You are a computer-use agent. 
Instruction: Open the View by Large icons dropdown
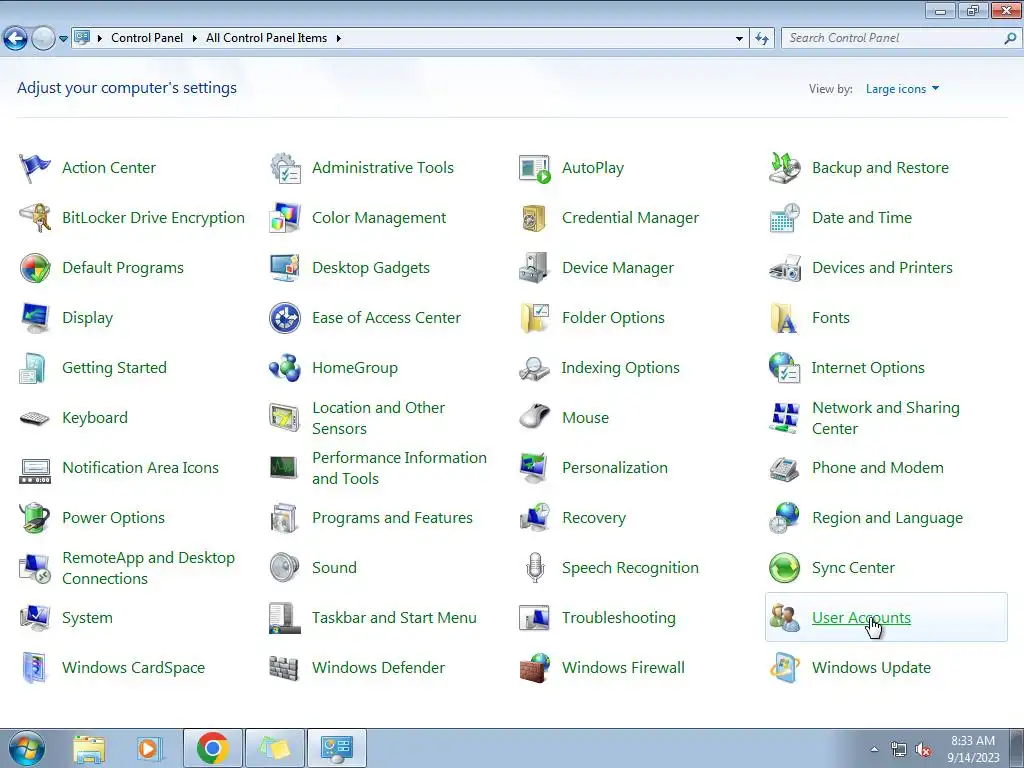coord(903,89)
